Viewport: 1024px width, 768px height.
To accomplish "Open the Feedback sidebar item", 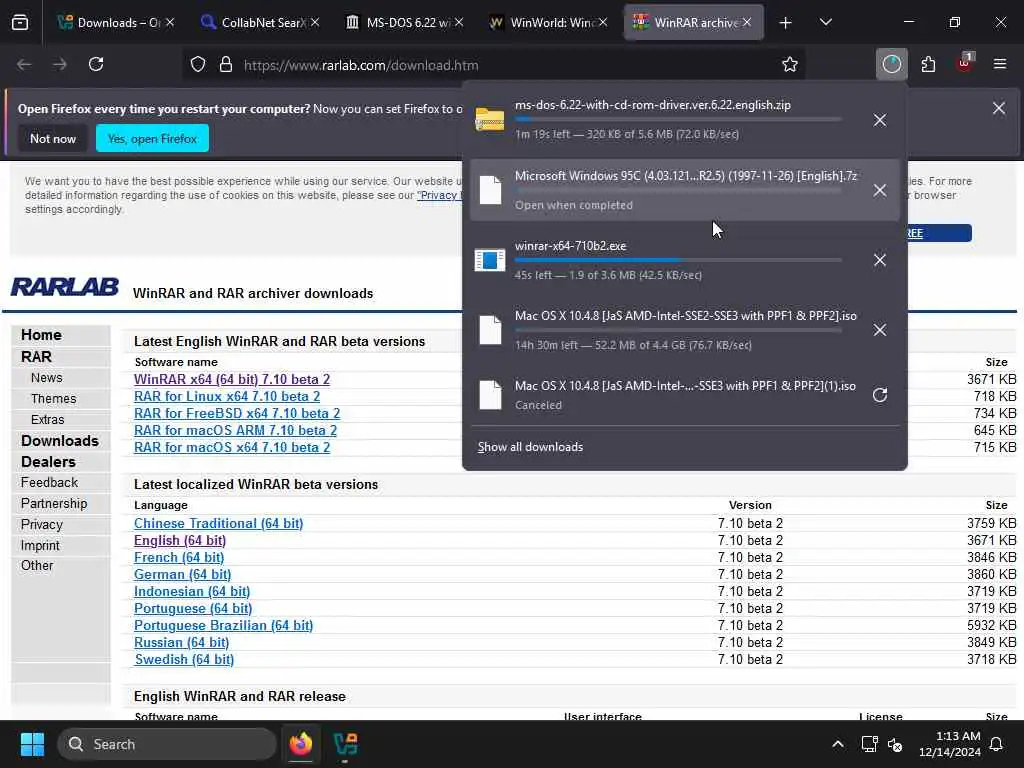I will [49, 483].
